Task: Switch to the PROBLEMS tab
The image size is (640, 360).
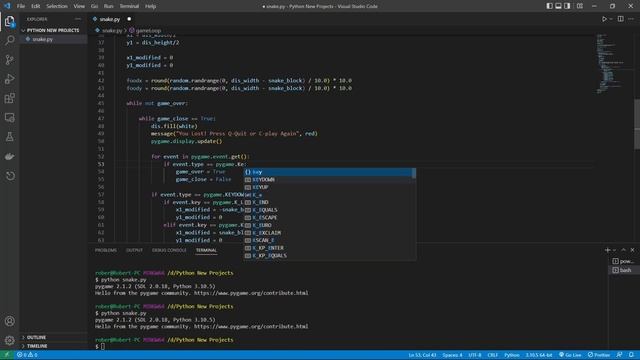Action: [106, 250]
